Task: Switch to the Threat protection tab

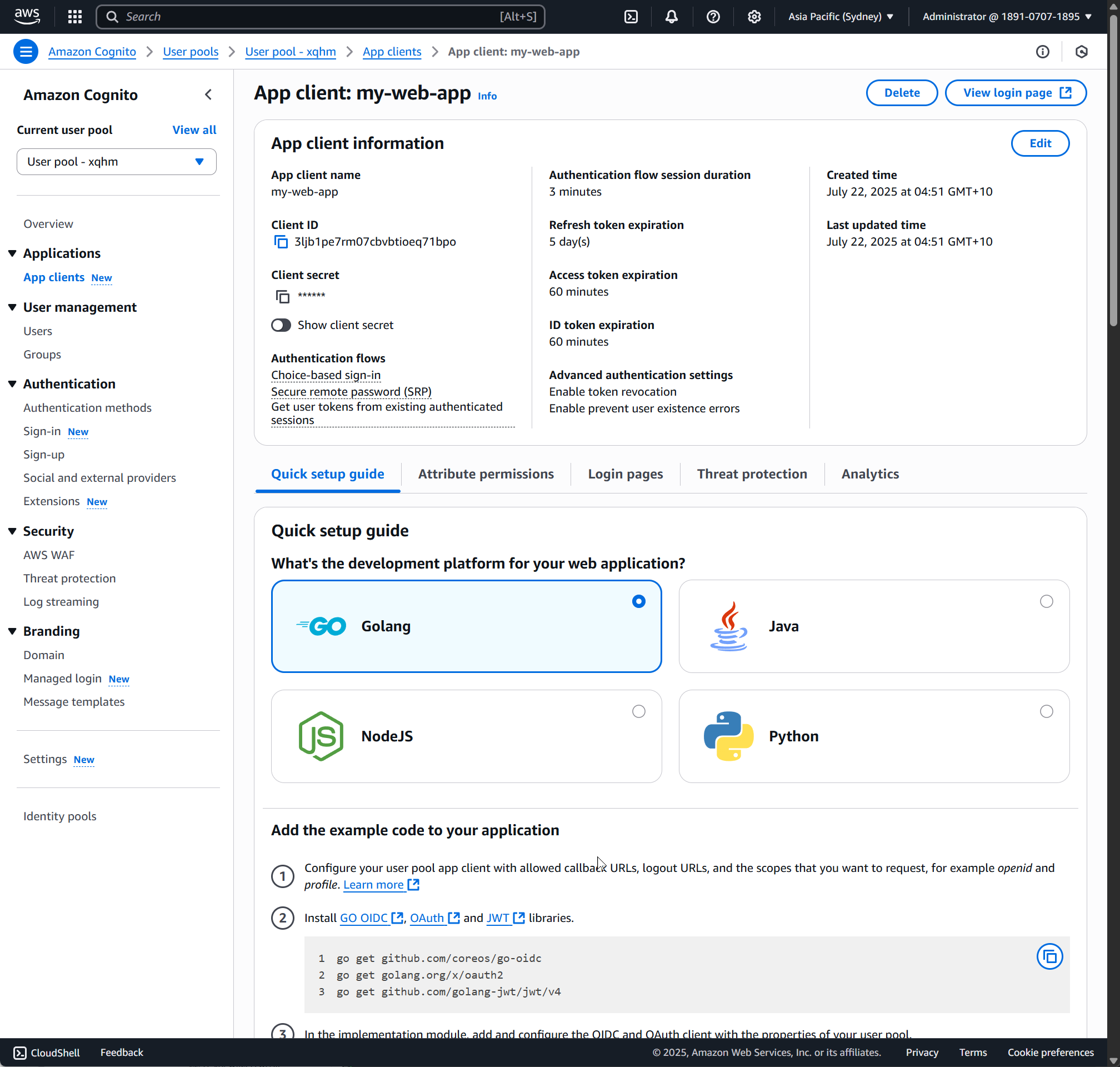Action: tap(752, 474)
